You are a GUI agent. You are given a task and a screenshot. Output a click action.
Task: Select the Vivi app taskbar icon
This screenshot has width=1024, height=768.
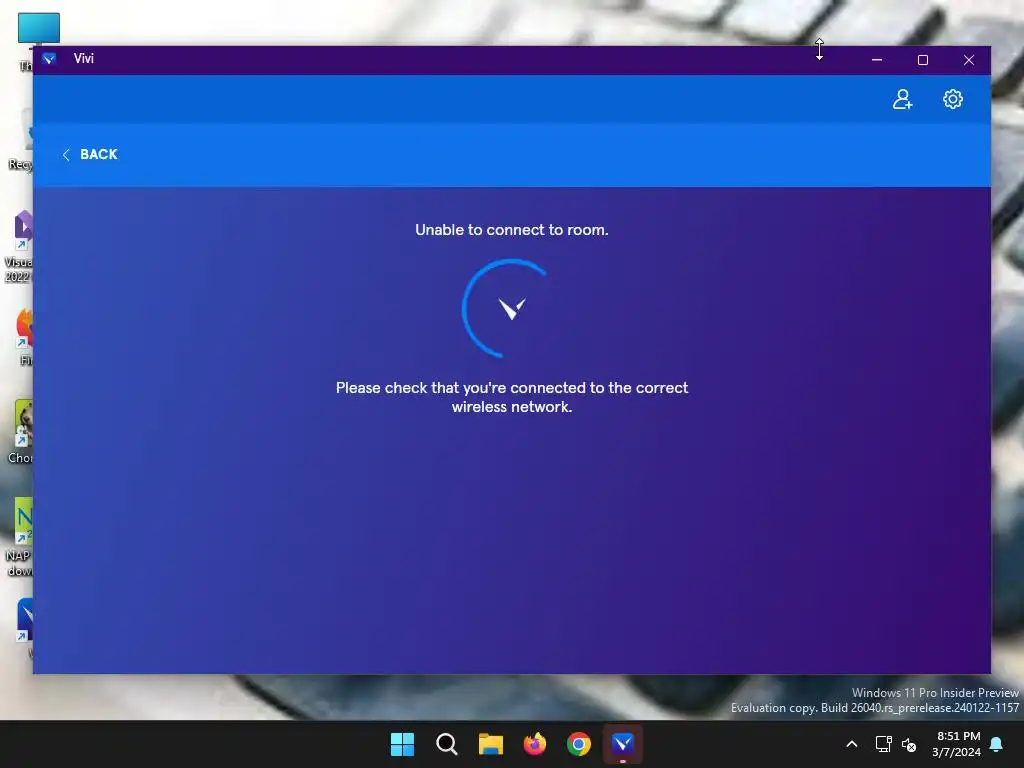coord(623,744)
